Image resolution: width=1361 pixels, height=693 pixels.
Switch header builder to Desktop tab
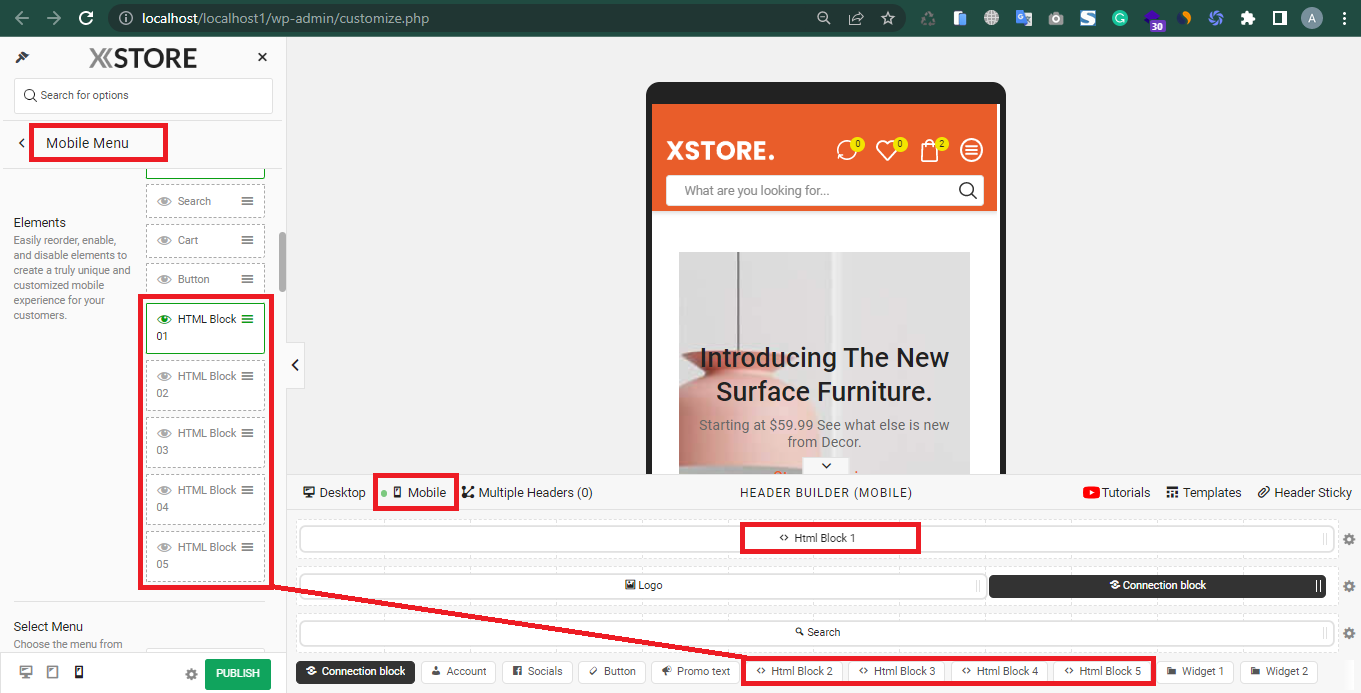335,492
